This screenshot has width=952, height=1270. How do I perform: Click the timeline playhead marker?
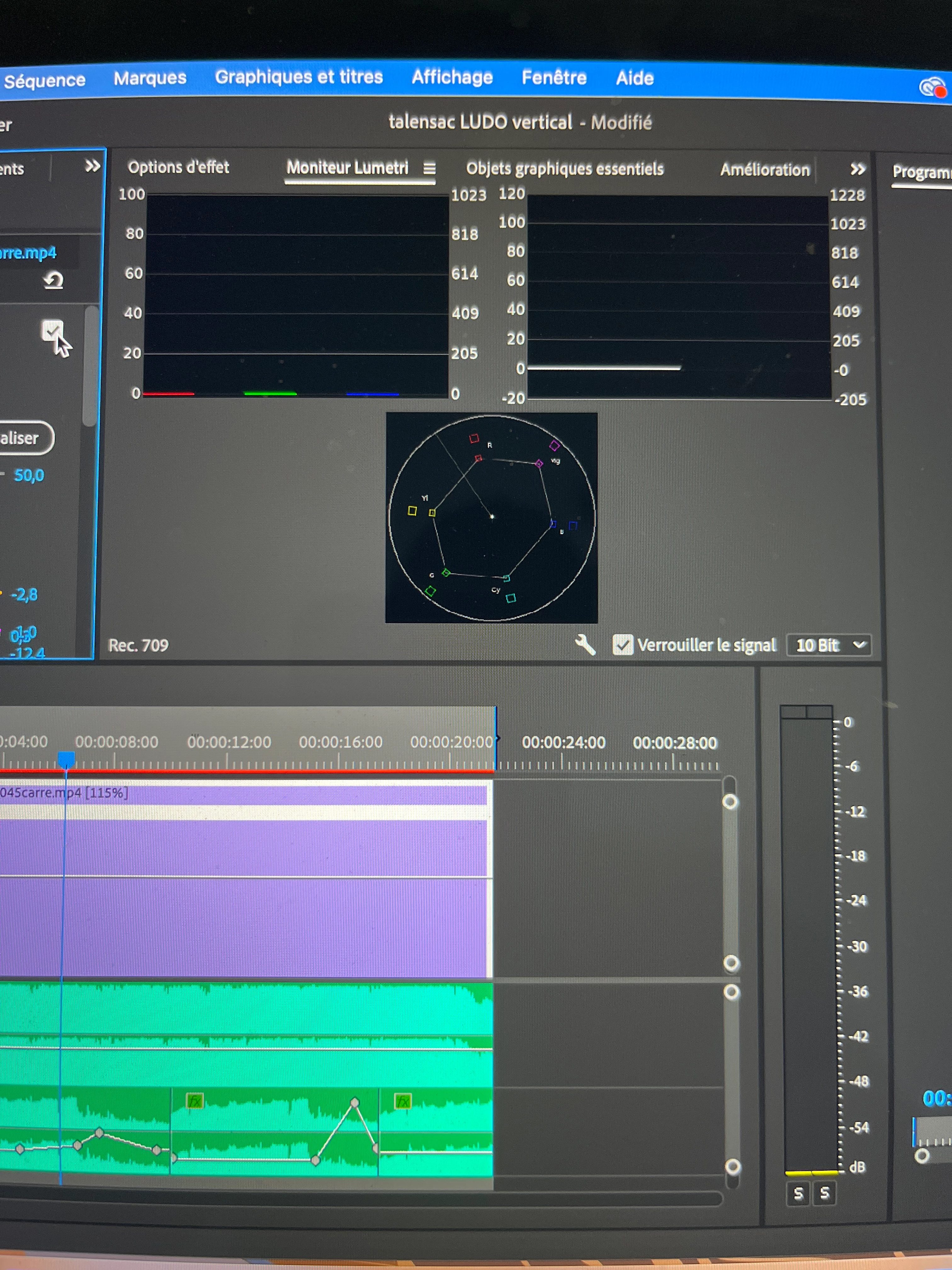(66, 760)
